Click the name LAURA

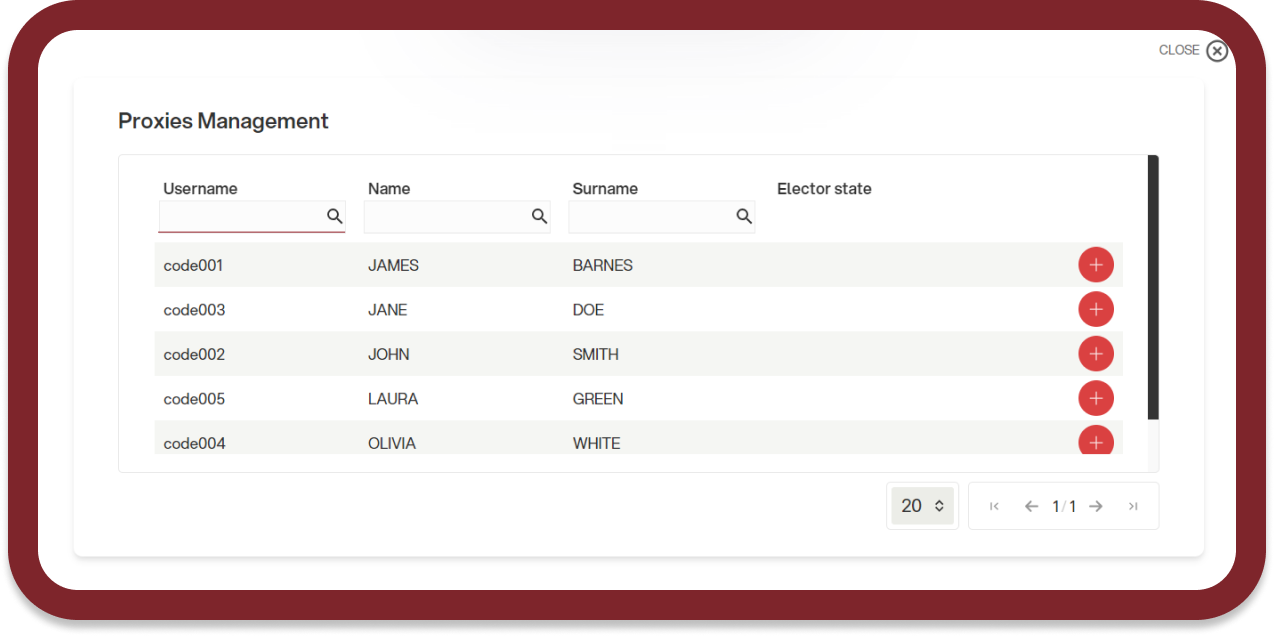point(393,399)
